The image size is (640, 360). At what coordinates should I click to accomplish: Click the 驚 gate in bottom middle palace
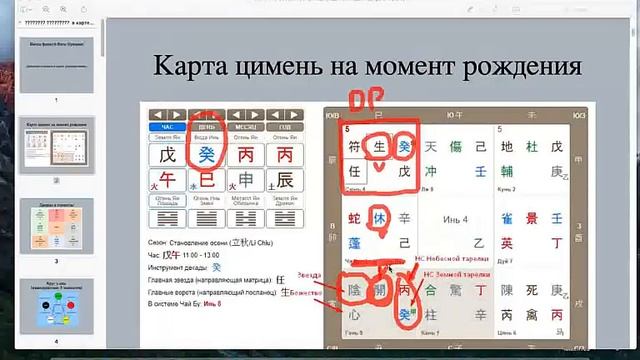pos(456,290)
